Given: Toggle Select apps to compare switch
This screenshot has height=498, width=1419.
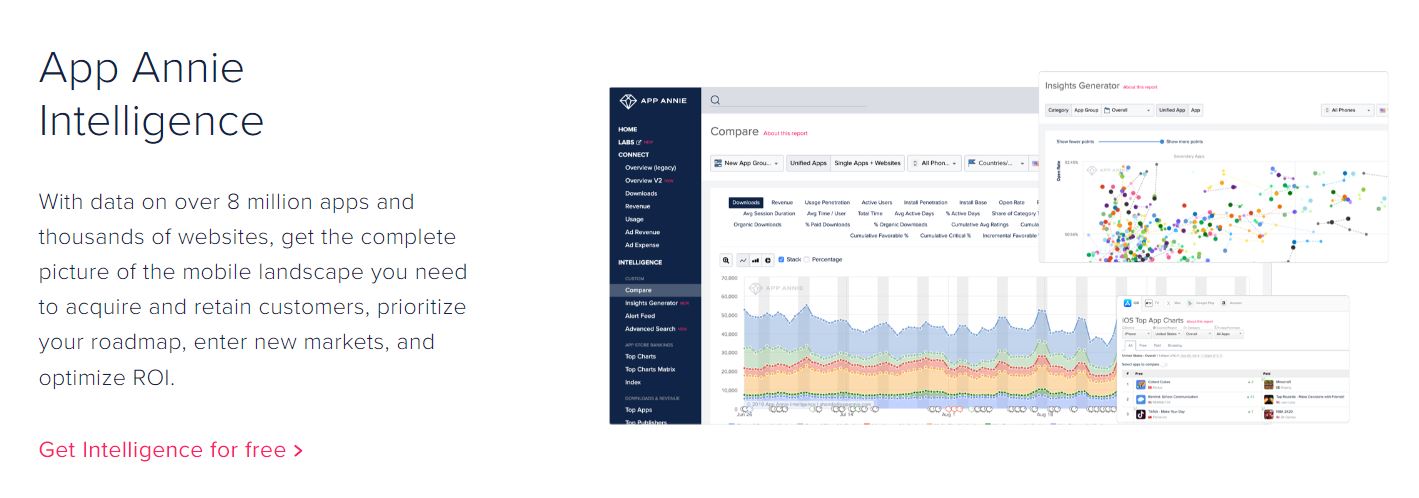Looking at the screenshot, I should (x=1164, y=364).
